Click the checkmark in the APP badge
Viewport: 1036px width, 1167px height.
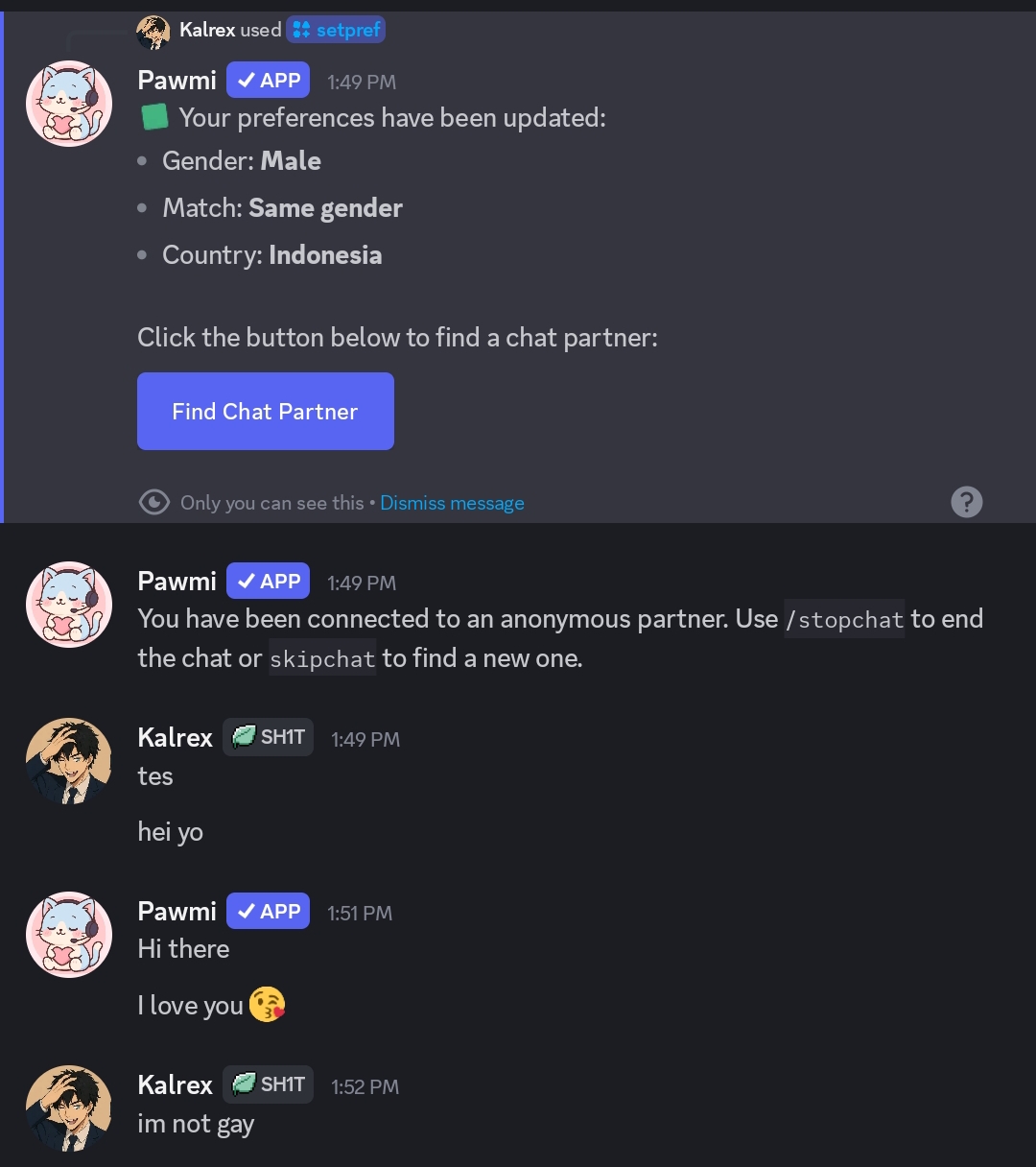[245, 80]
